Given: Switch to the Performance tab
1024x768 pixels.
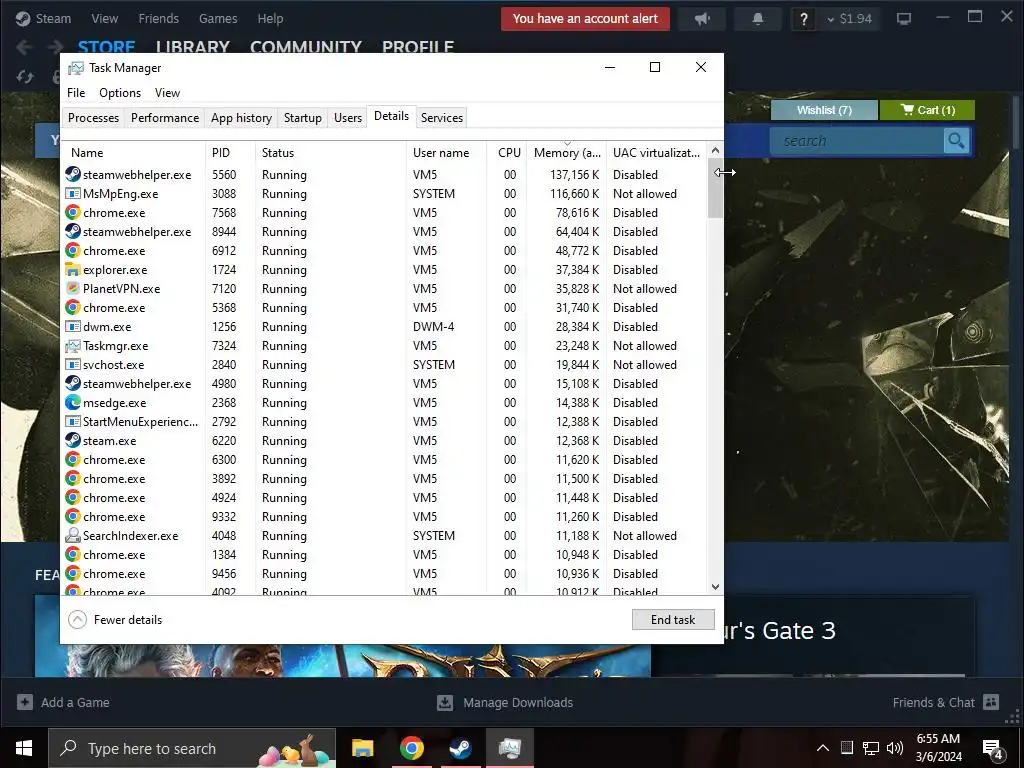Looking at the screenshot, I should (165, 118).
